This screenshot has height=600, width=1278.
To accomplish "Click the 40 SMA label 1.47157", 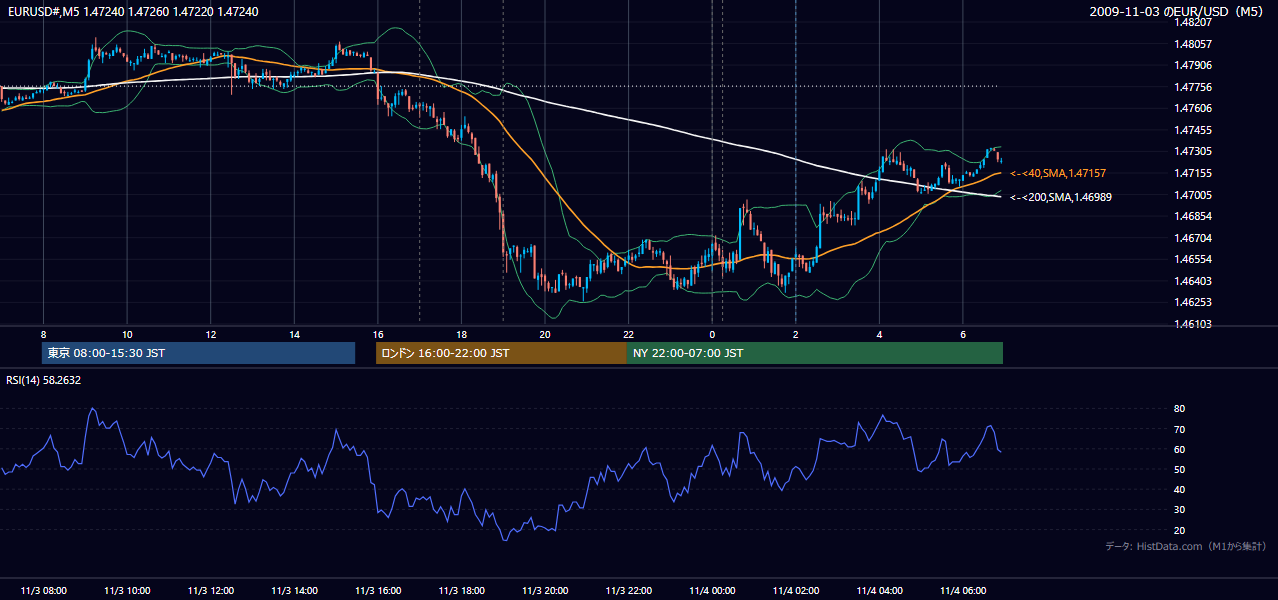I will click(1058, 174).
